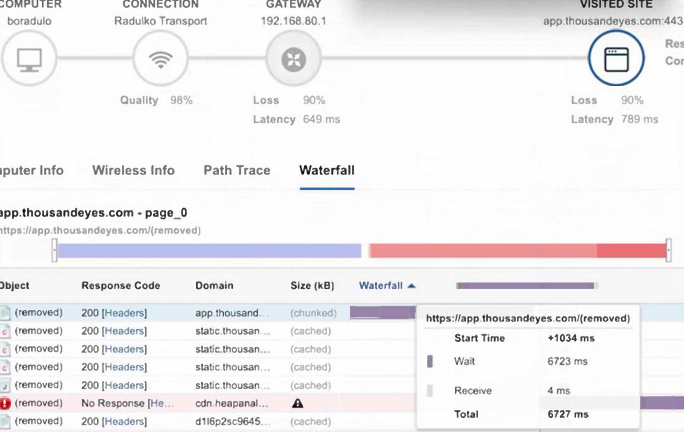Click the Object column header
684x432 pixels.
pos(14,286)
